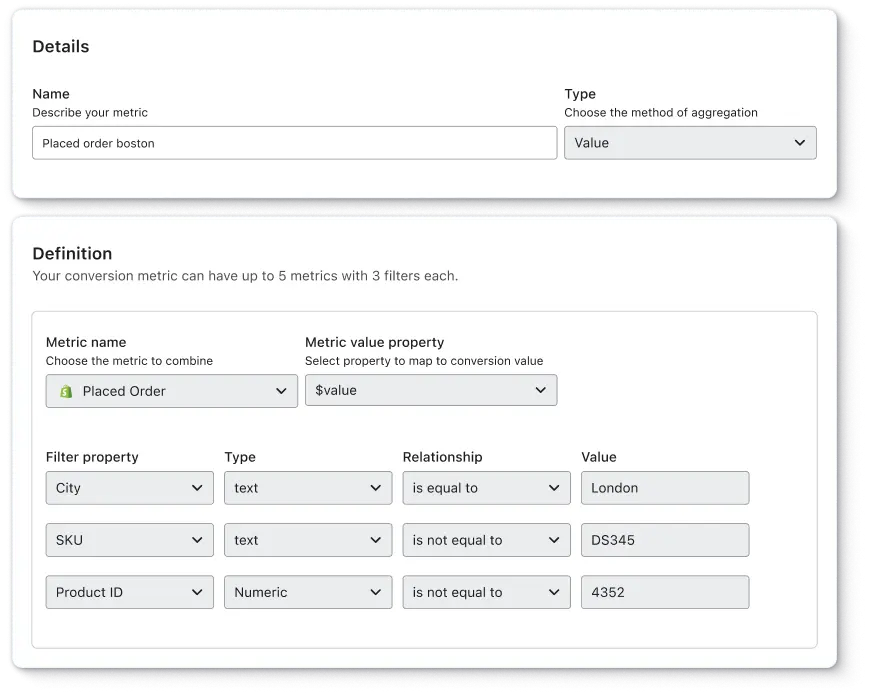Click the value field containing London
The width and height of the screenshot is (872, 699).
(x=665, y=488)
